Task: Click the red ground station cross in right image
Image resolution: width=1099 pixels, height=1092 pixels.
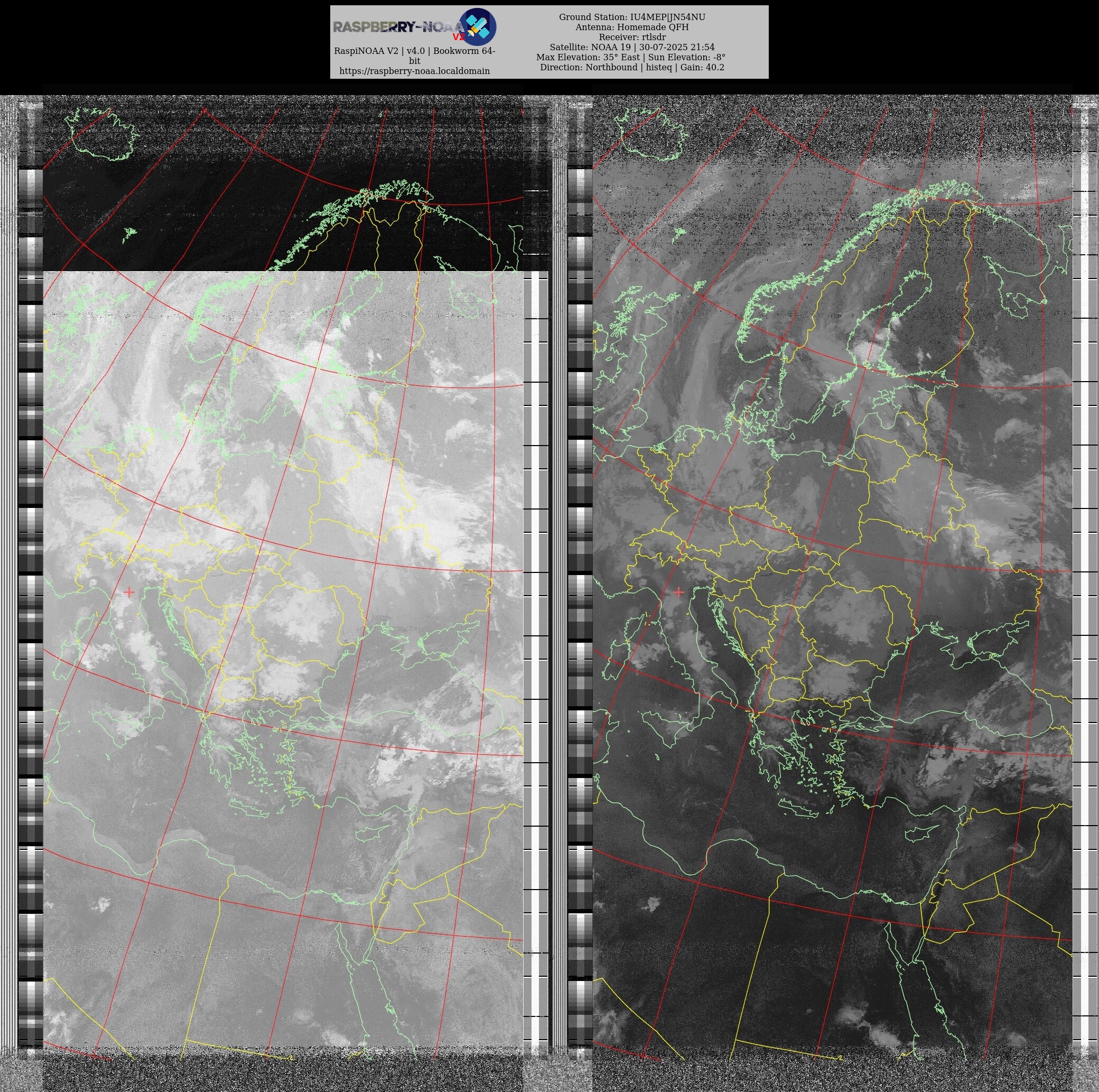Action: (678, 592)
